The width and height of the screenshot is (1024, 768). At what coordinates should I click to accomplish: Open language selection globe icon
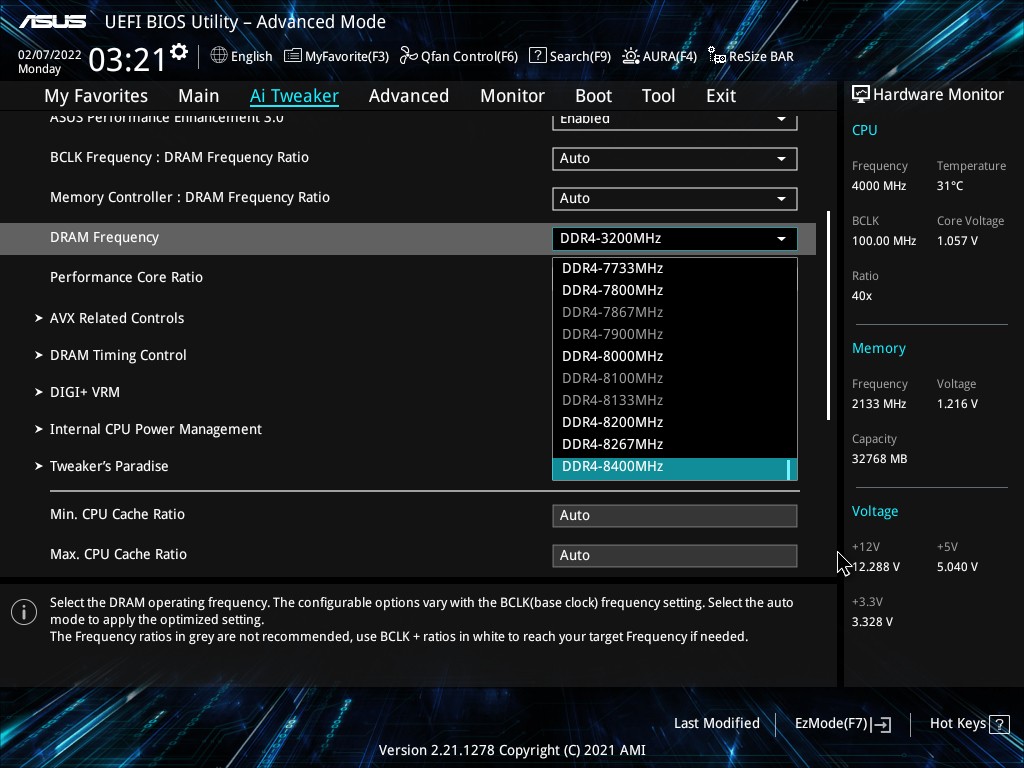click(219, 56)
